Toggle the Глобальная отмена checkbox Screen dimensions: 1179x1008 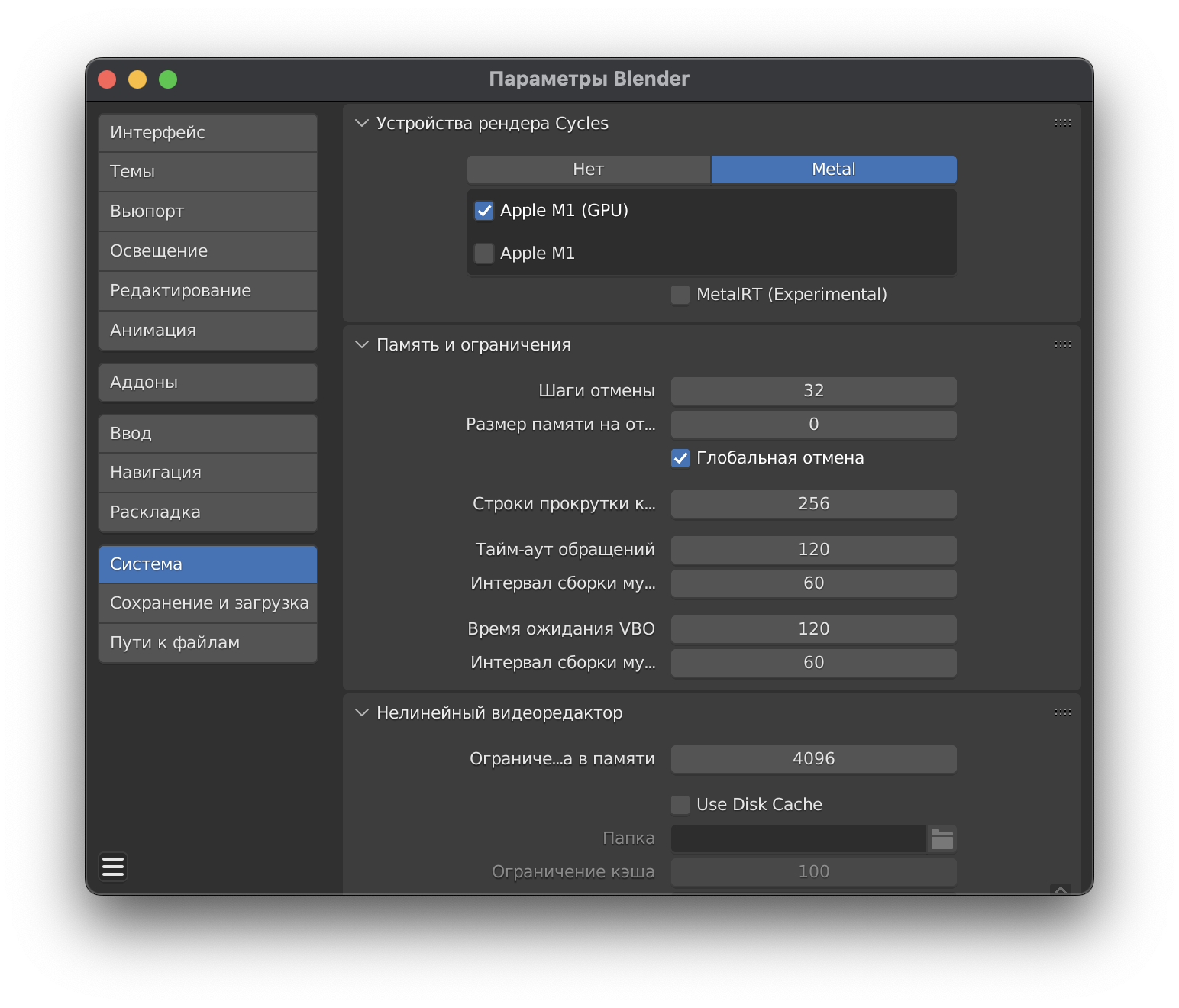pos(680,458)
